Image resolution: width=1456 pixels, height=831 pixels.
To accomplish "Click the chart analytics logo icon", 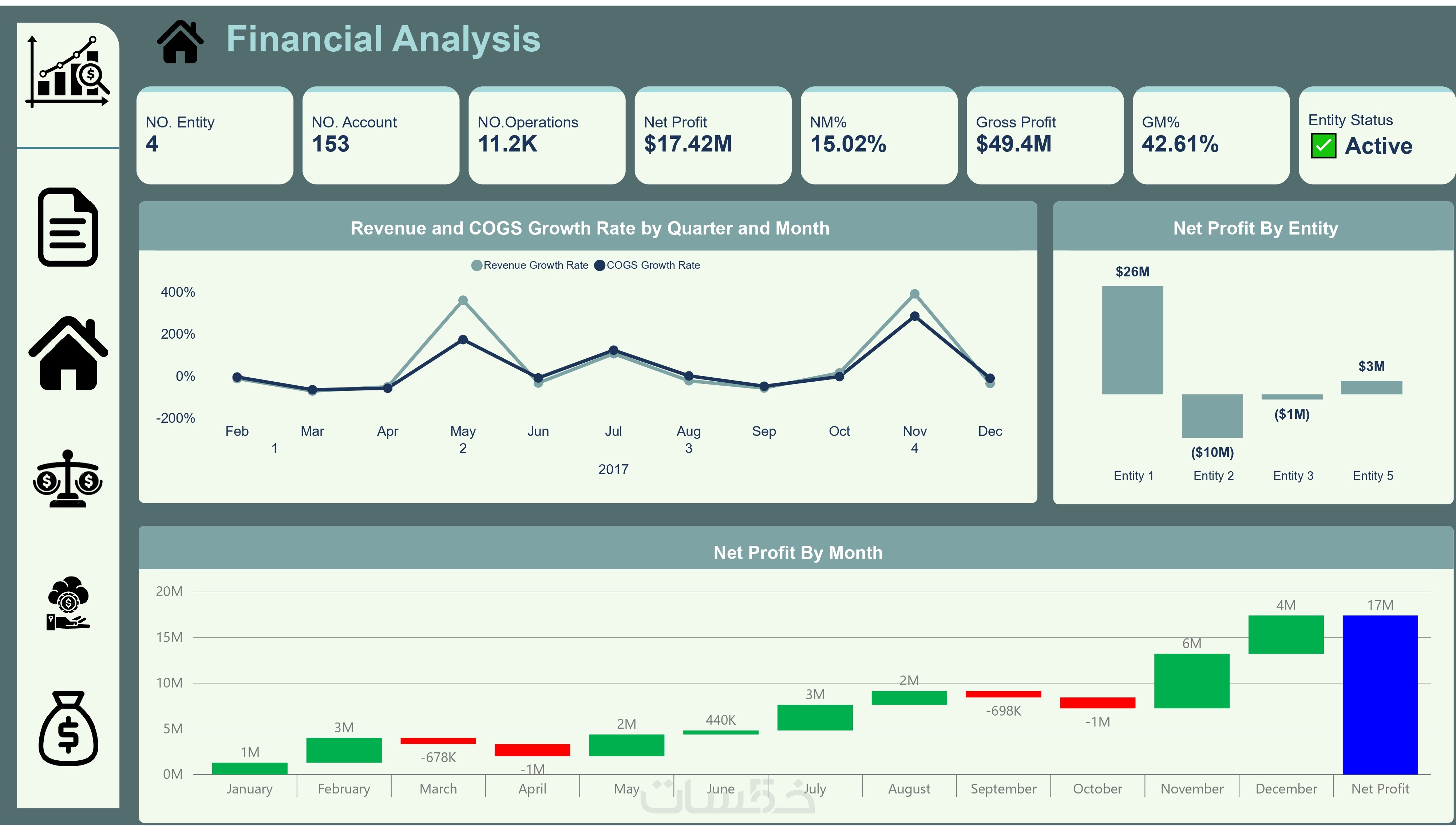I will tap(67, 72).
